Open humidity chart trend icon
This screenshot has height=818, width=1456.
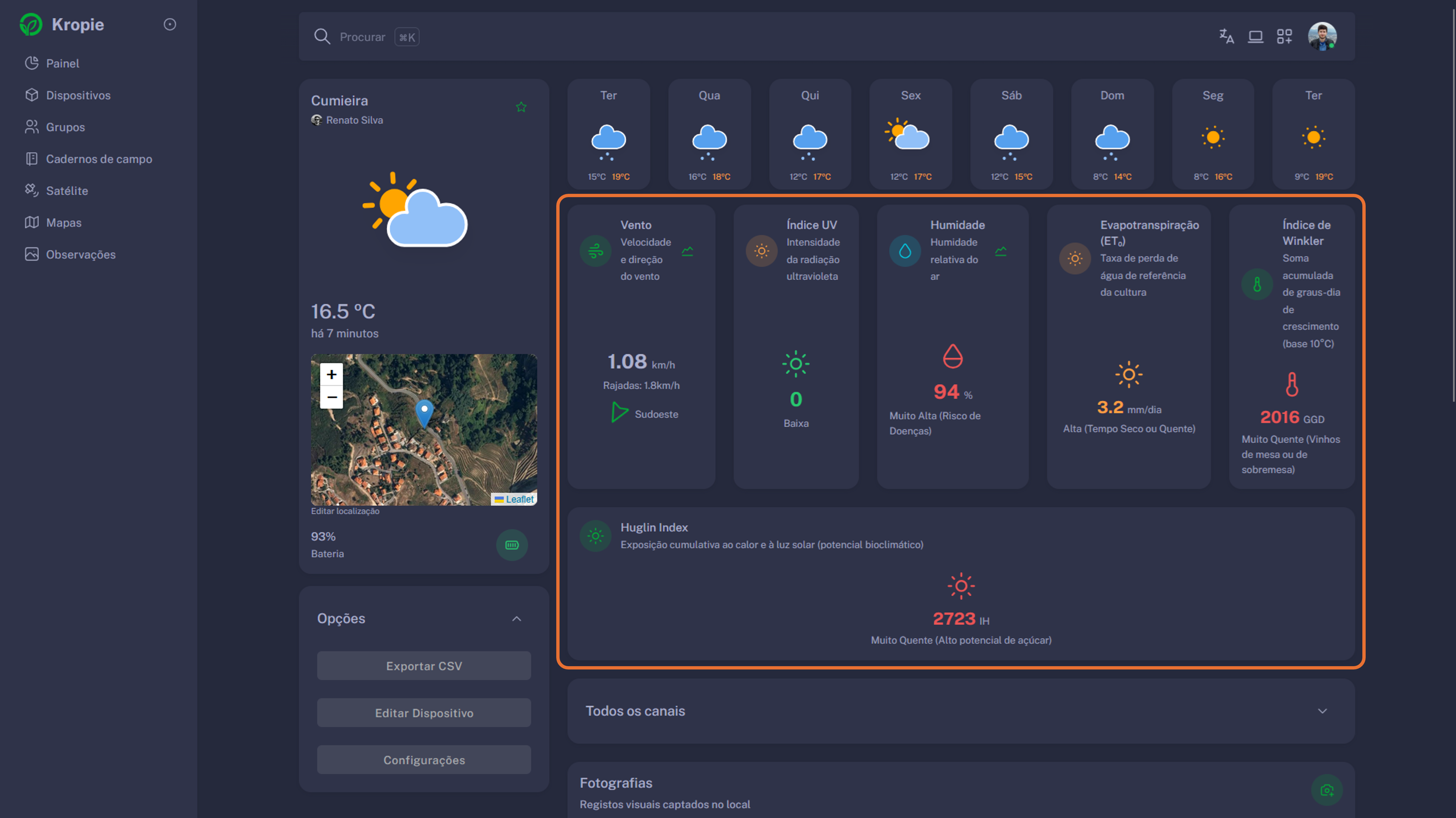coord(1000,251)
